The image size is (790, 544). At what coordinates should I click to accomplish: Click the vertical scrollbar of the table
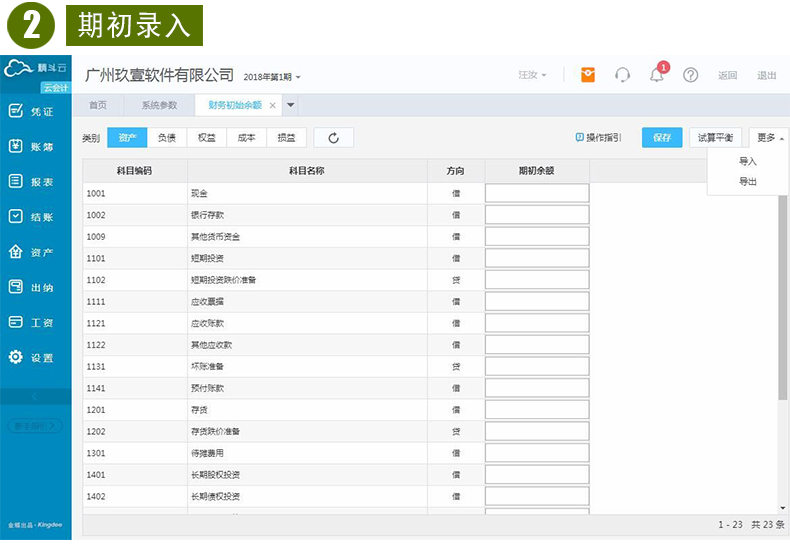782,297
